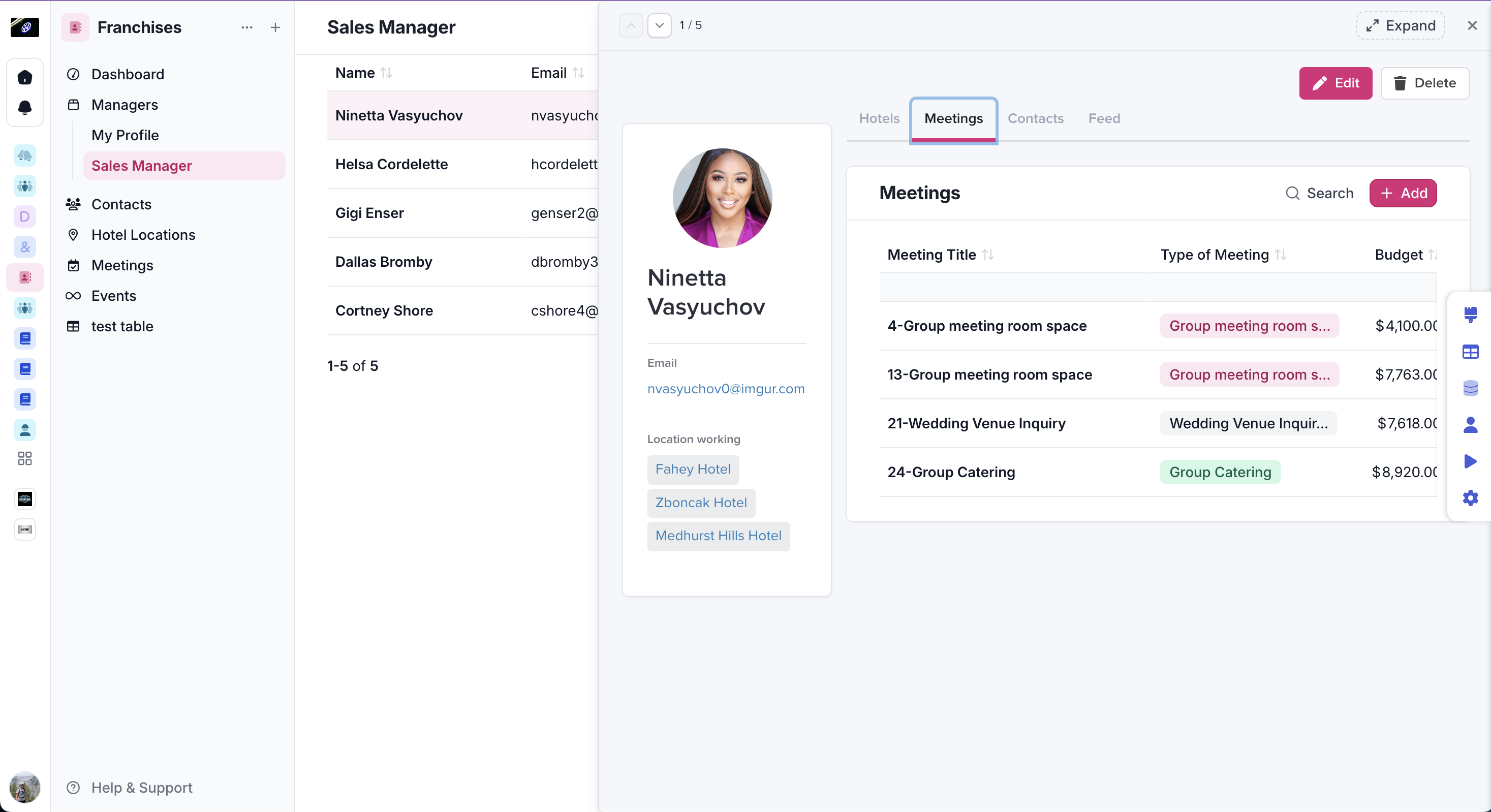Collapse the Managers menu group
Viewport: 1491px width, 812px height.
[125, 105]
